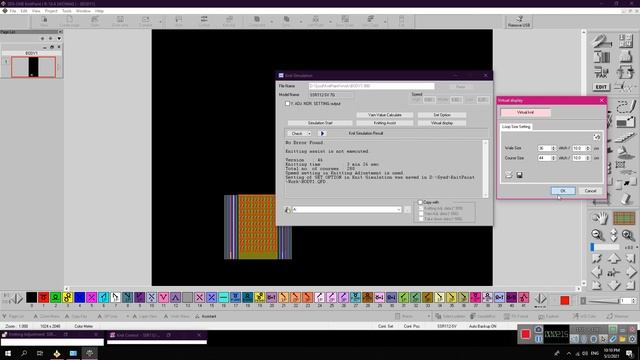The image size is (640, 360).
Task: Click Cancel in Virtual display dialog
Action: [590, 191]
